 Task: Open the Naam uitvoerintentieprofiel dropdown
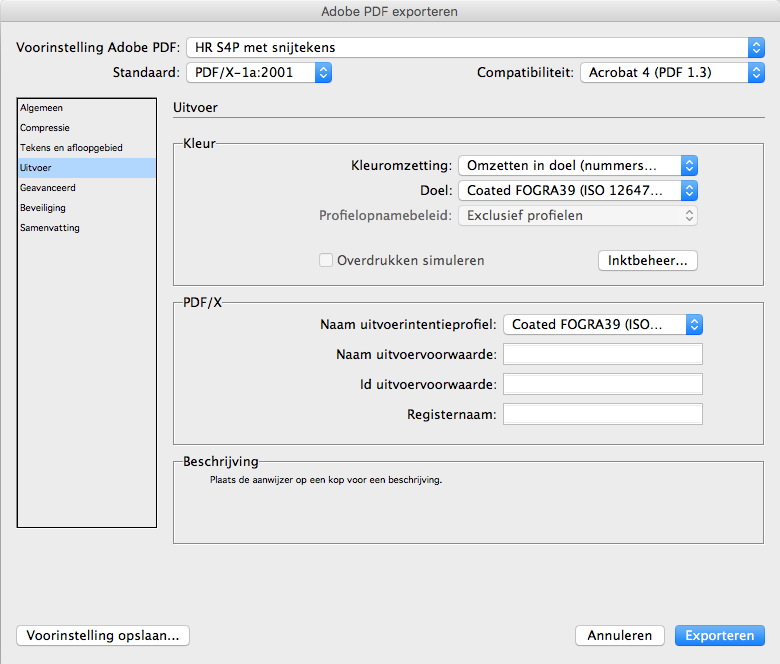tap(603, 324)
